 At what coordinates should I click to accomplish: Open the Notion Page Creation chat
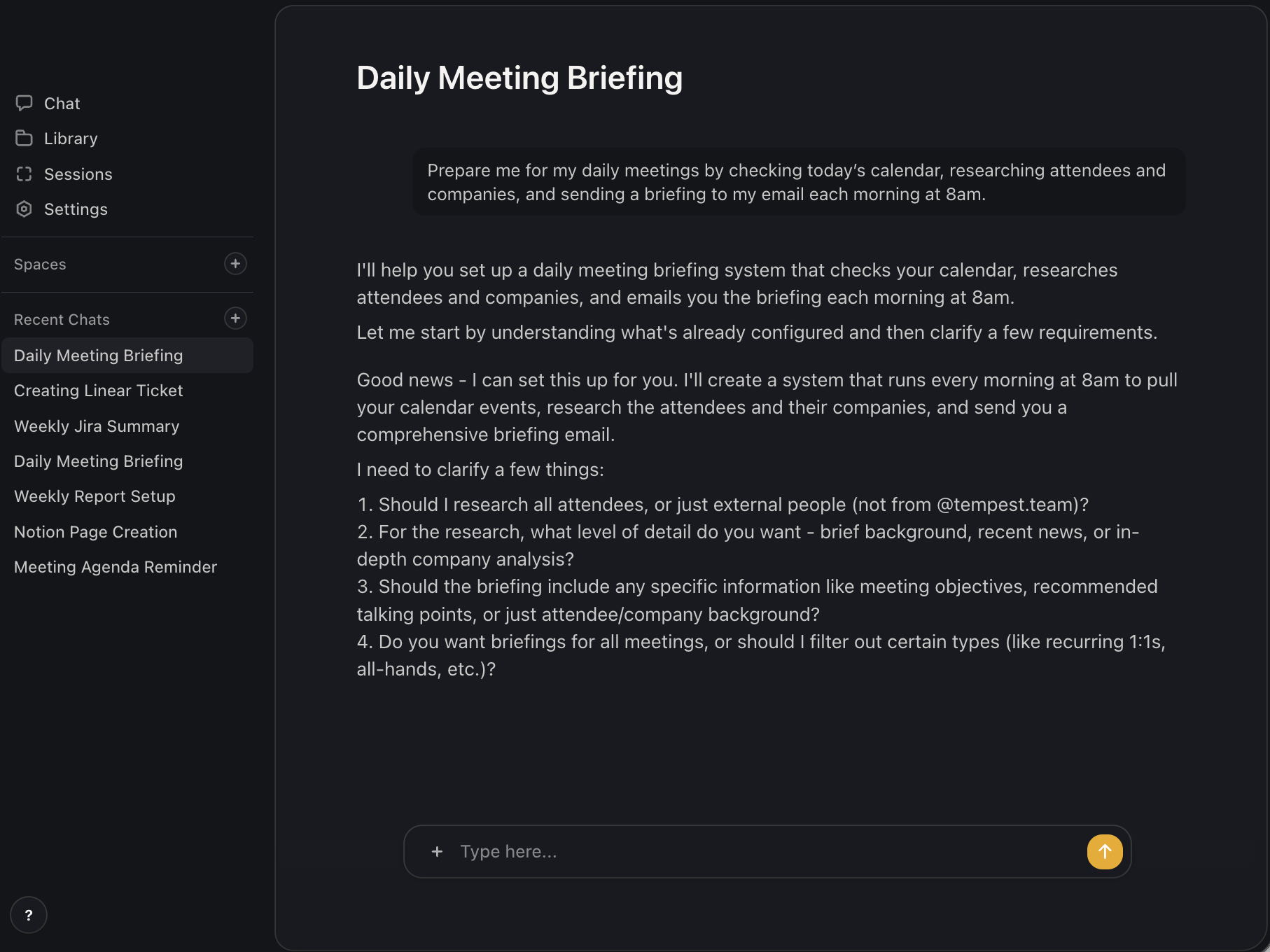(96, 532)
